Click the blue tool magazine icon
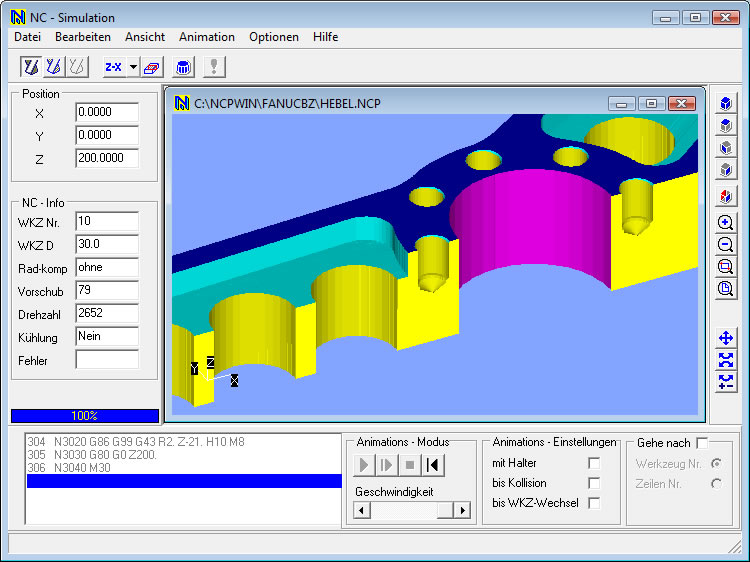This screenshot has width=750, height=562. pos(183,67)
